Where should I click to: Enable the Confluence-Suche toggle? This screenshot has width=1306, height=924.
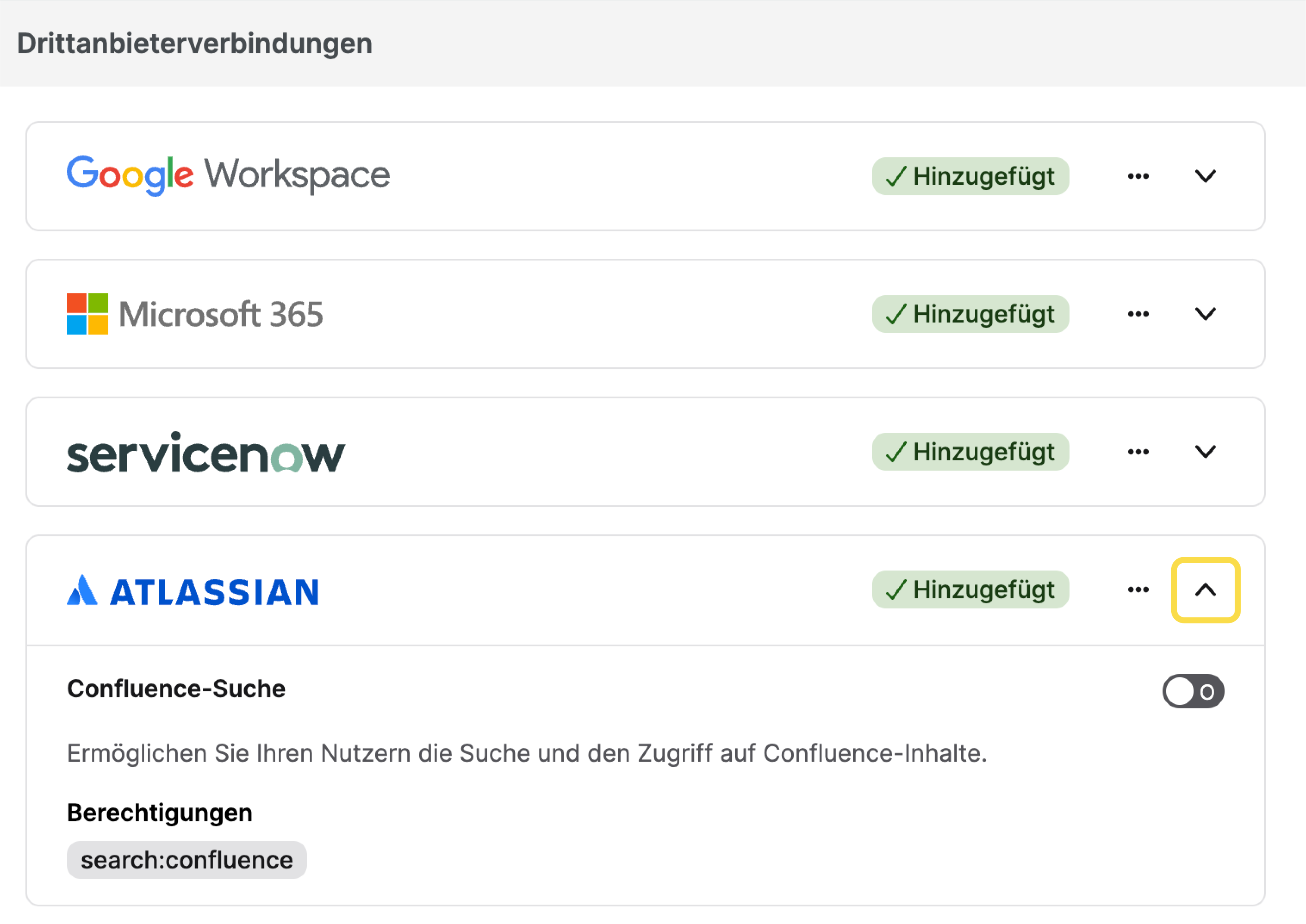1193,691
